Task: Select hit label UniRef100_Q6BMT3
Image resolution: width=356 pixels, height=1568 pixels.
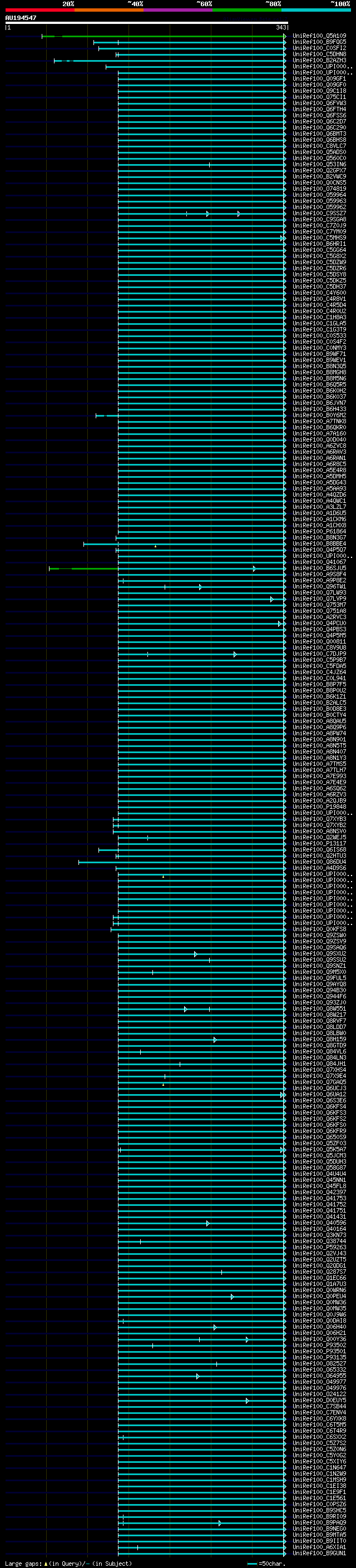Action: tap(319, 134)
